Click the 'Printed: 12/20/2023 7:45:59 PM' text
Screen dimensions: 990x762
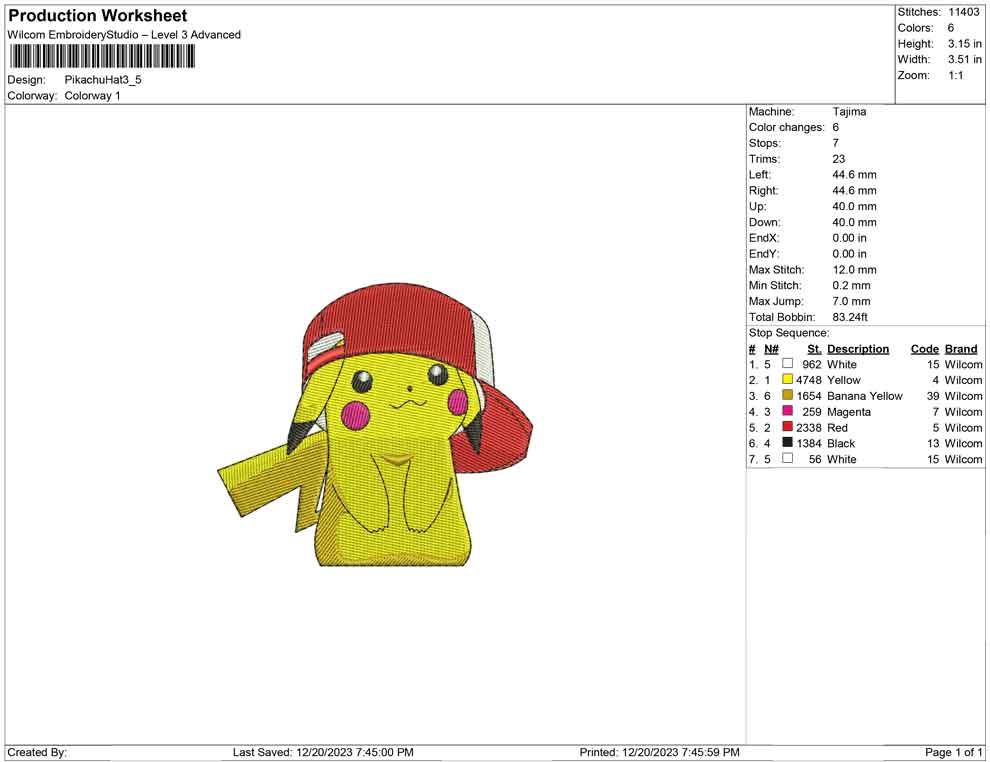click(659, 752)
